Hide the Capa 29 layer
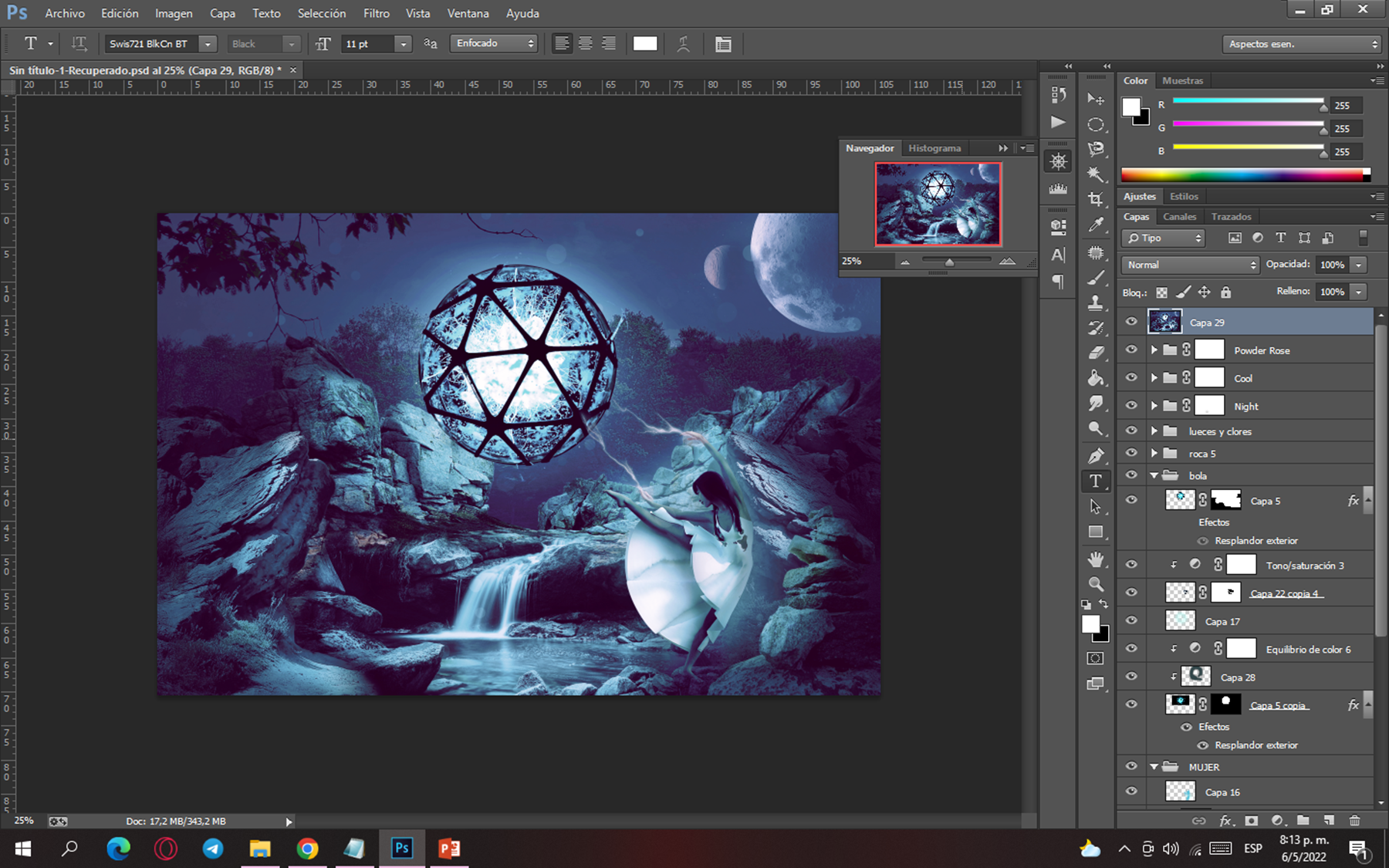Screen dimensions: 1389x868 1131,322
